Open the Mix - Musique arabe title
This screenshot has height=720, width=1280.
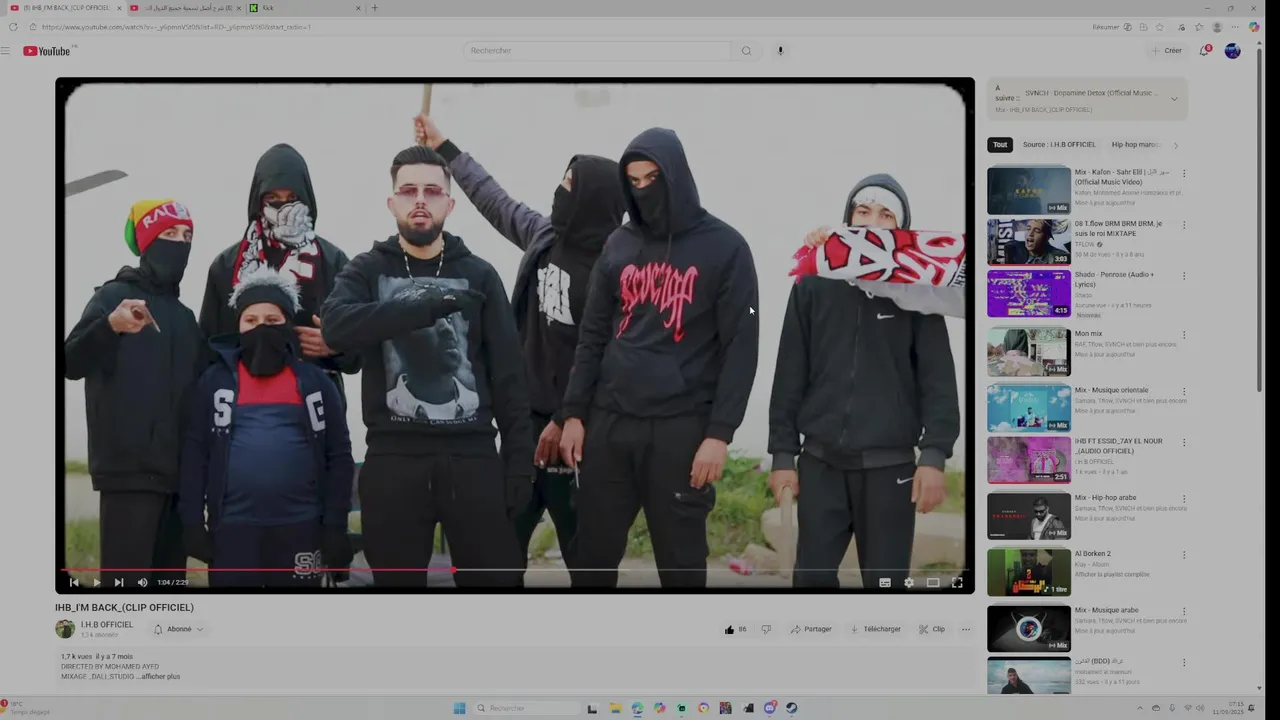click(1106, 610)
